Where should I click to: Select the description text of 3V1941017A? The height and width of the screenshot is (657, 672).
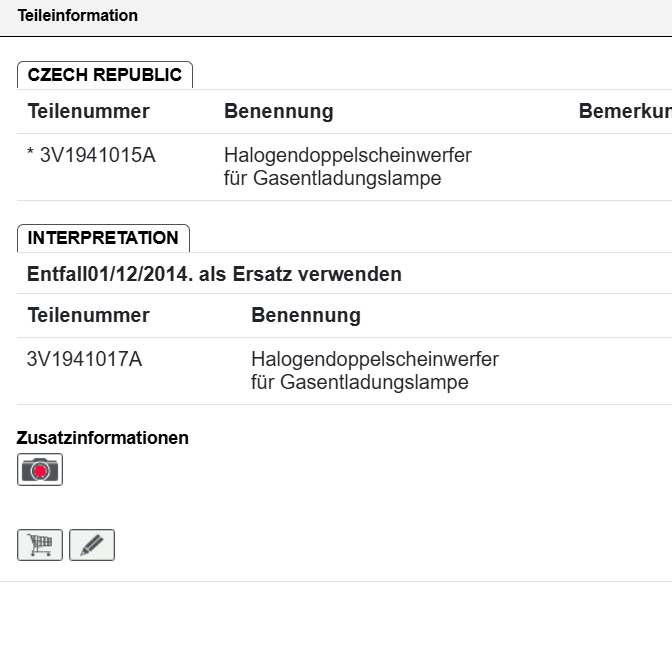(374, 371)
